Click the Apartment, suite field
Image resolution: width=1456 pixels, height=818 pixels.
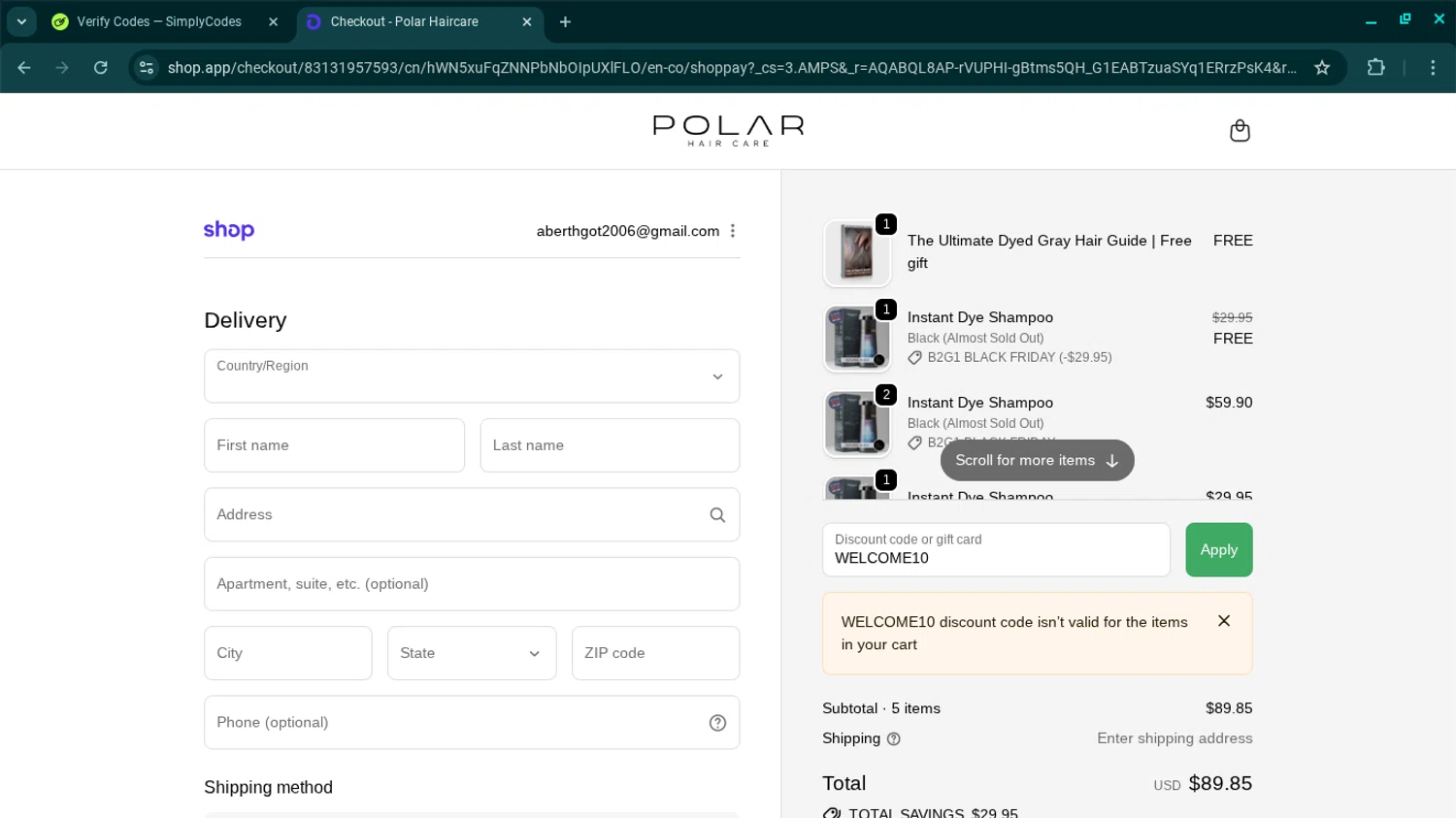(x=472, y=584)
